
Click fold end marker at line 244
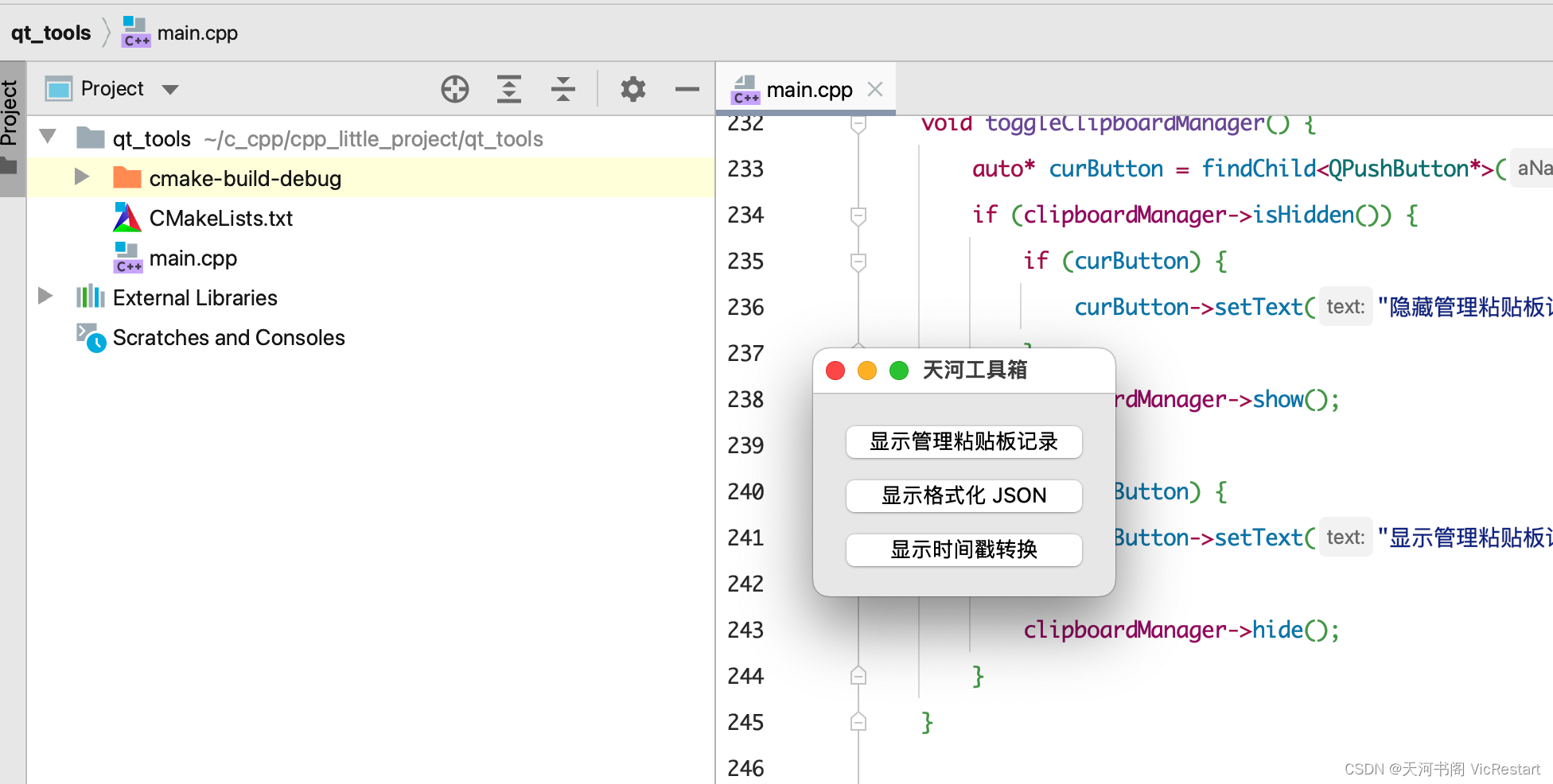point(858,676)
